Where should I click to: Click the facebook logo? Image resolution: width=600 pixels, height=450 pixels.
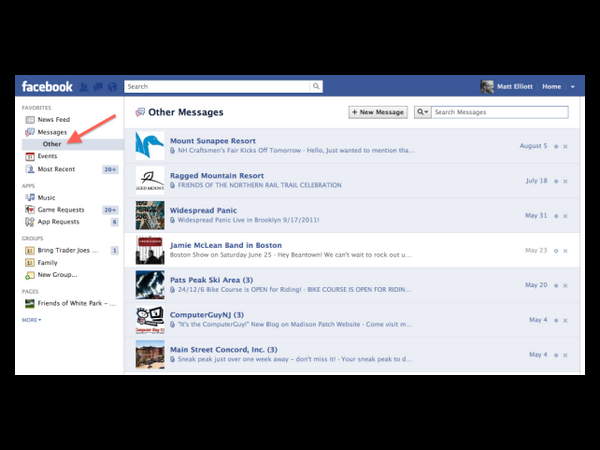pos(47,86)
